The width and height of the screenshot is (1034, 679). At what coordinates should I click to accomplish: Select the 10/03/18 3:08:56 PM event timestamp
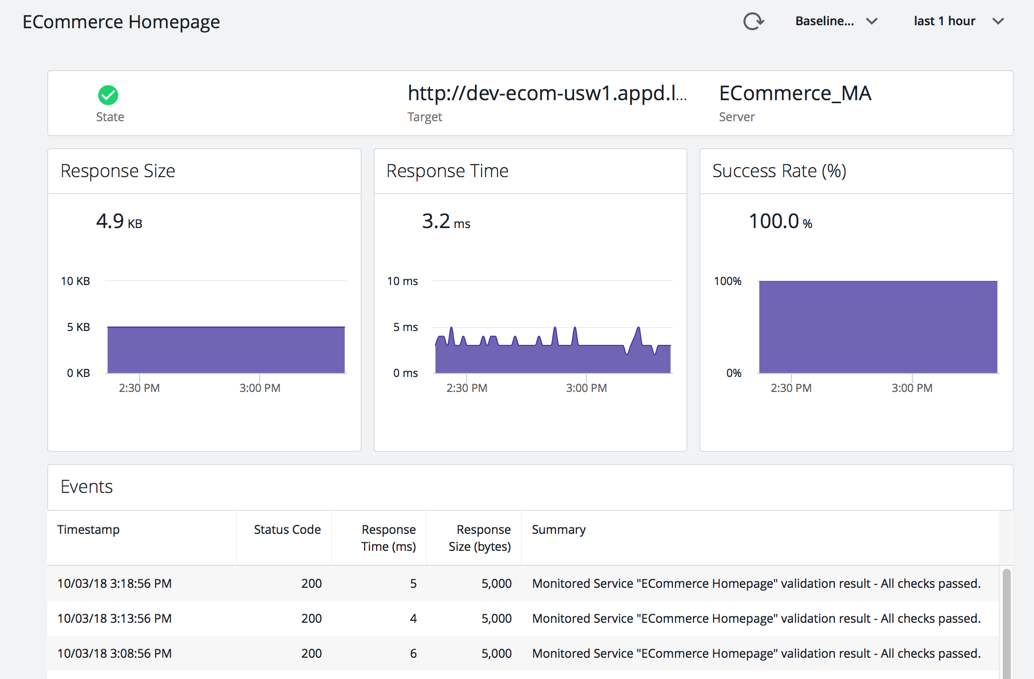[x=114, y=653]
